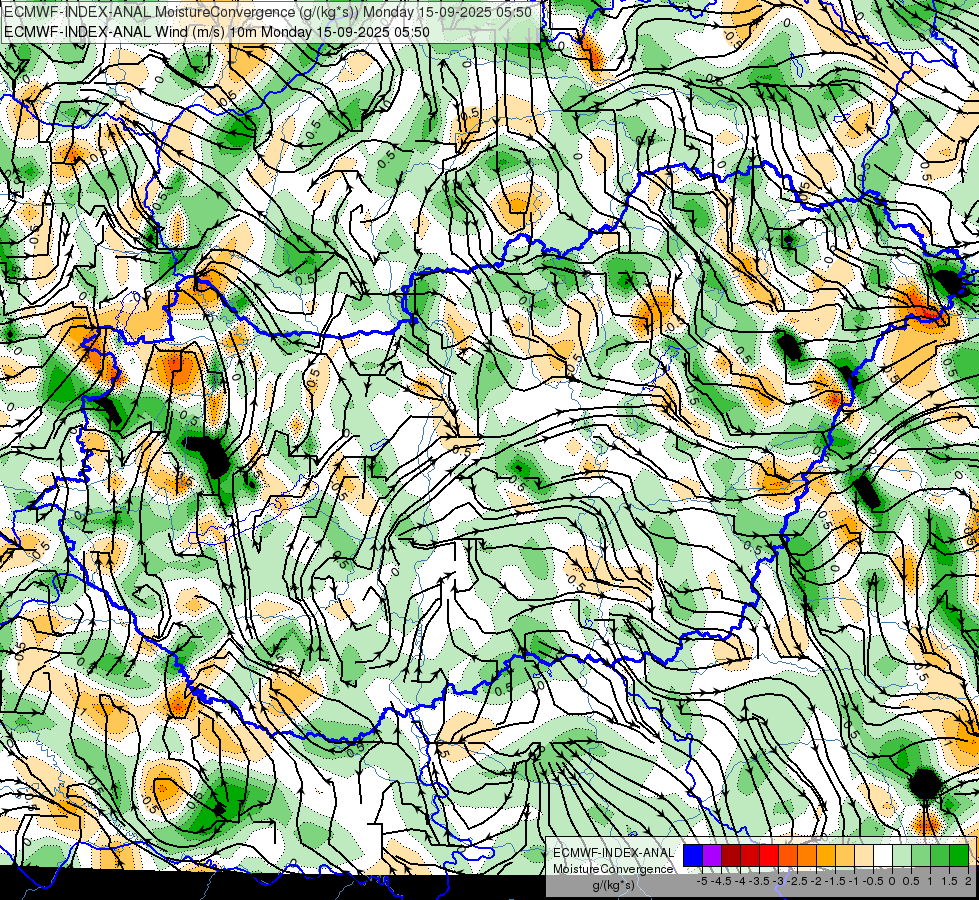The image size is (979, 900).
Task: Click the '-4.5' tick label in the legend
Action: pos(721,881)
